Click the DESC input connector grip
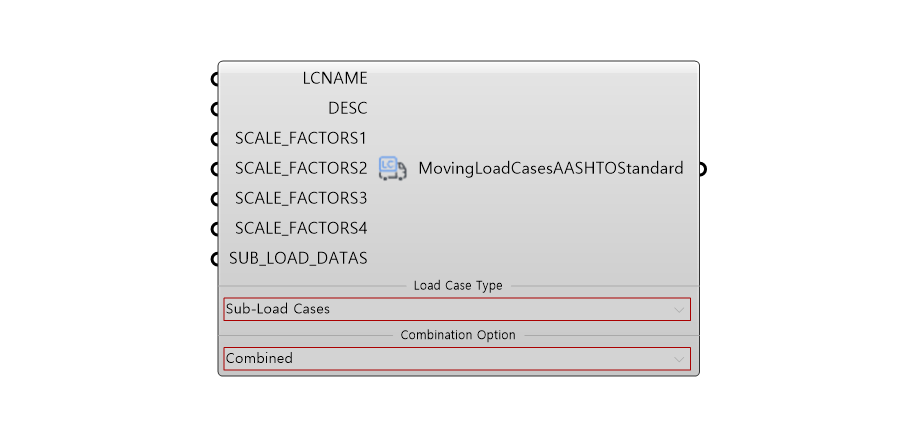This screenshot has width=921, height=432. pos(215,109)
